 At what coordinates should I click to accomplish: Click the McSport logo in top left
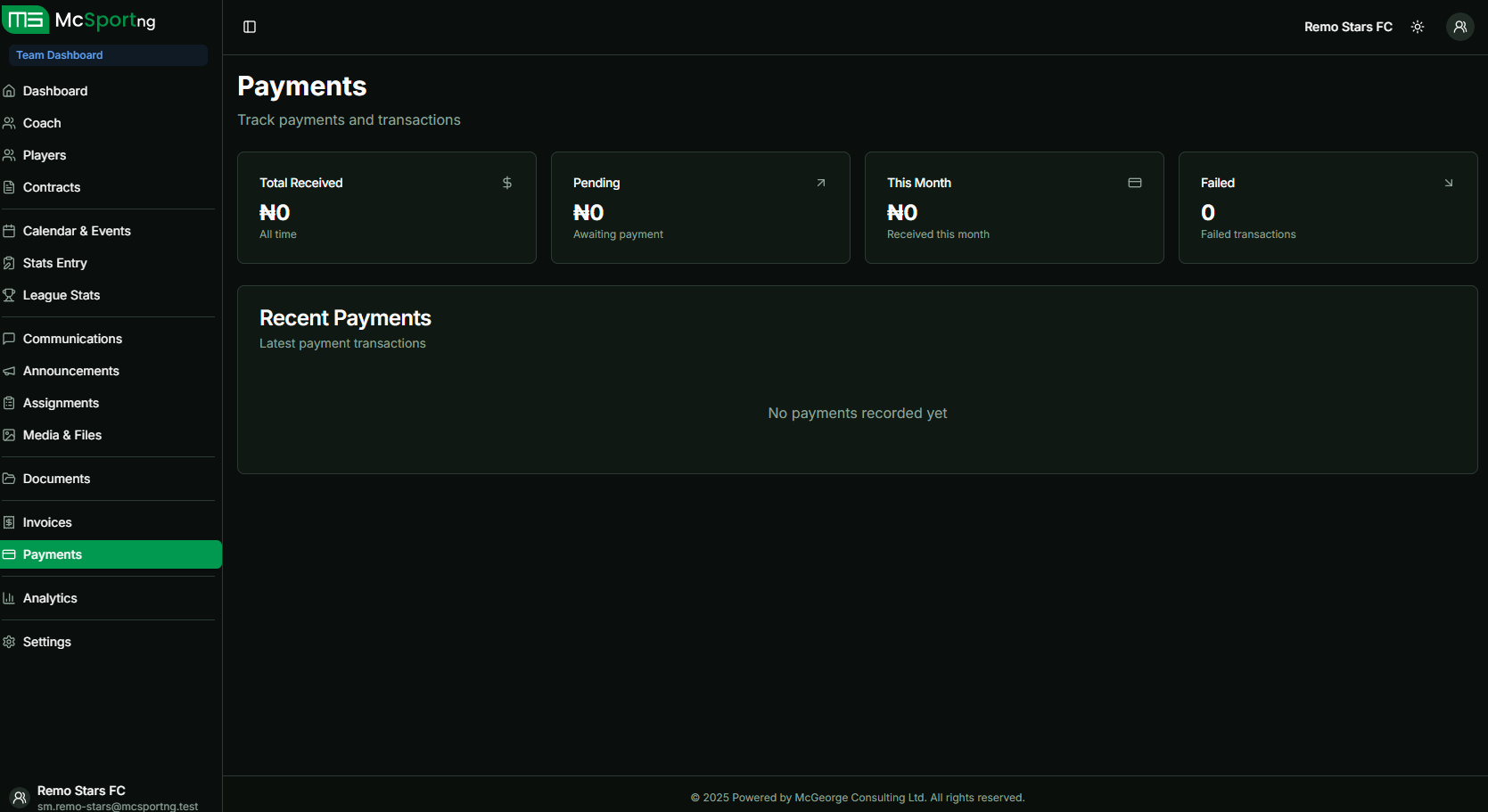click(x=25, y=20)
